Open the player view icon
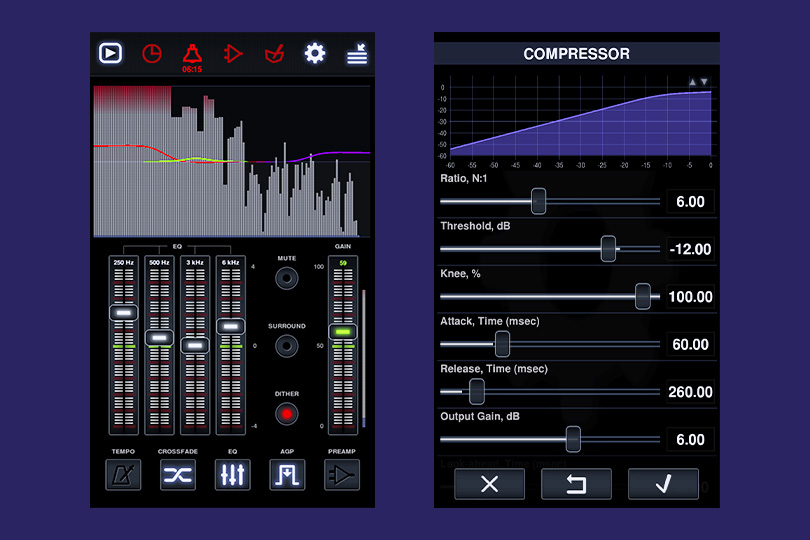Viewport: 810px width, 540px height. click(x=110, y=53)
